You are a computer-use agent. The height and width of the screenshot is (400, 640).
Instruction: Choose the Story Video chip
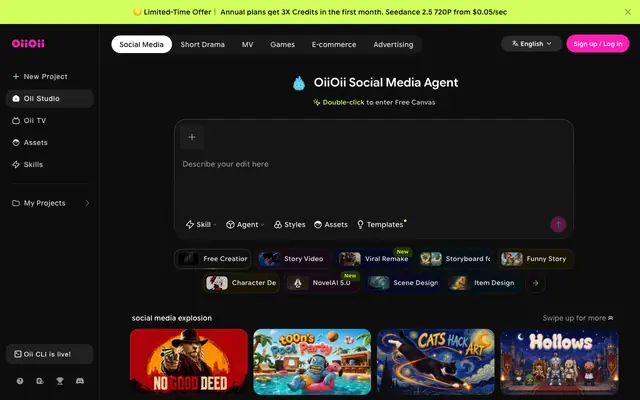293,259
